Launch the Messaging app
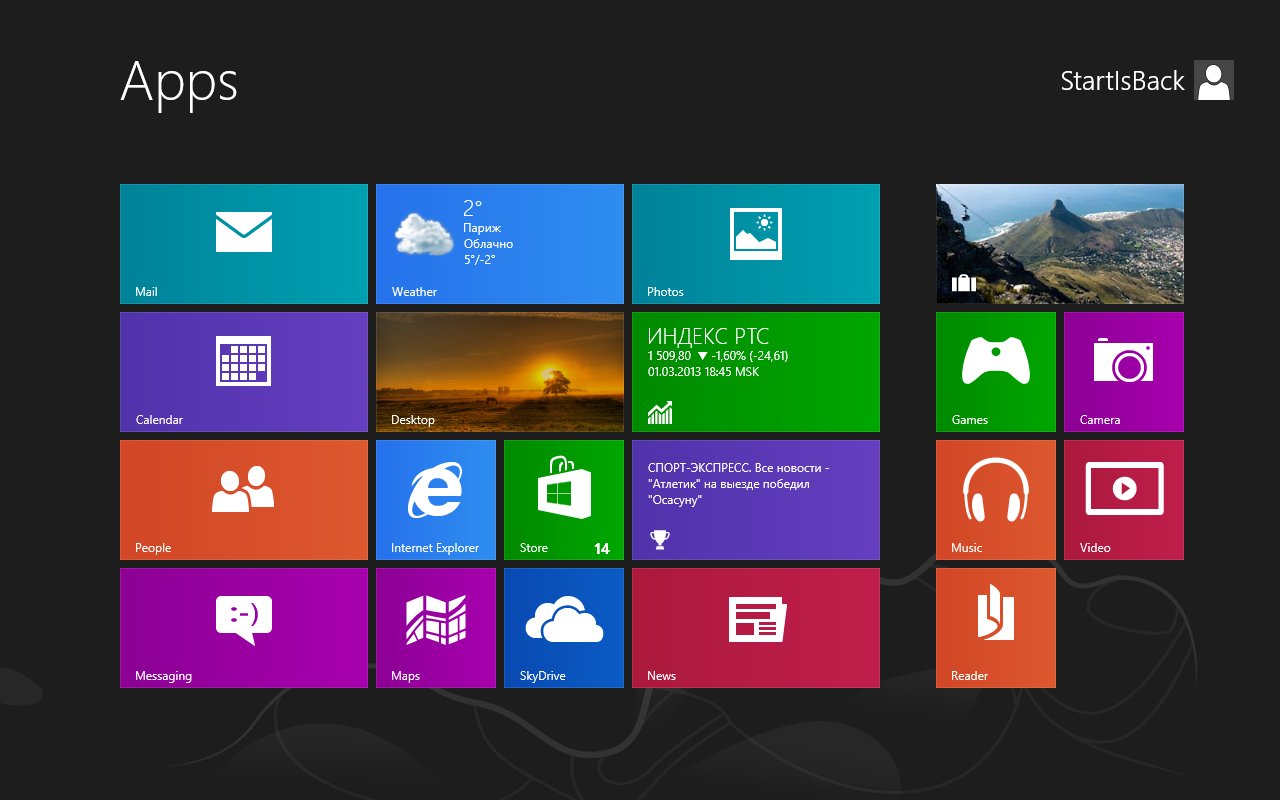 [x=243, y=627]
